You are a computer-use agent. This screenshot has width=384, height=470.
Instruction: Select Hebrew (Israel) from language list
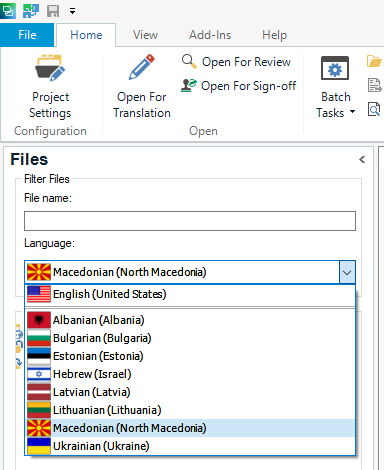(190, 374)
